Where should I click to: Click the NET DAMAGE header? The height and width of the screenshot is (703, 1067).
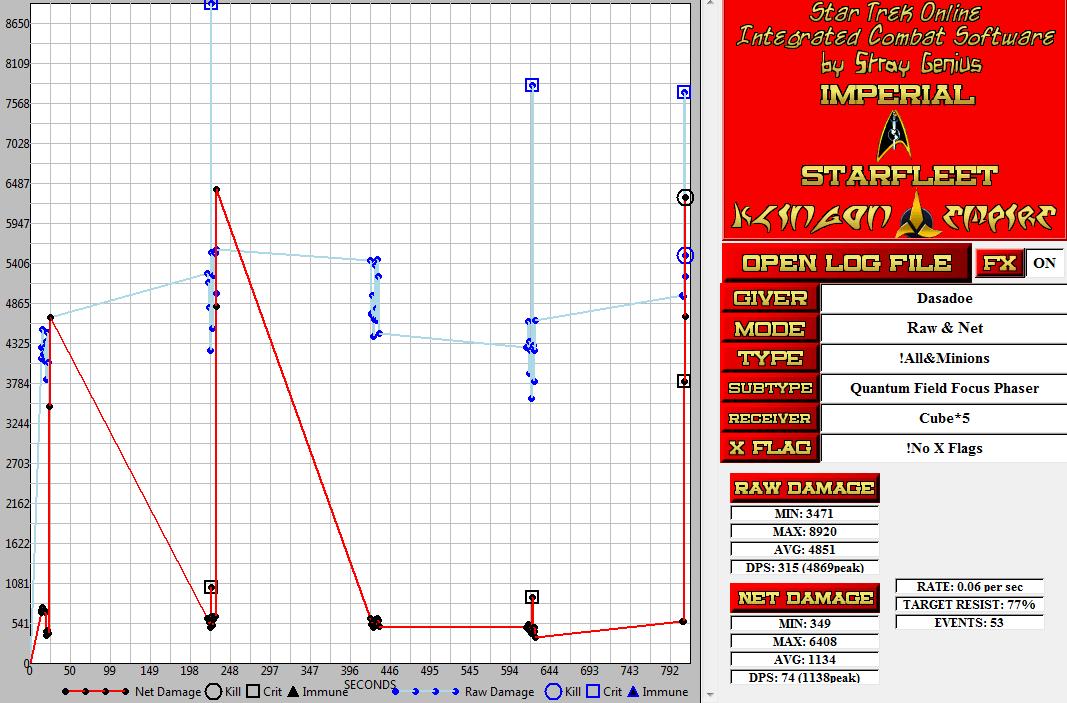coord(804,598)
